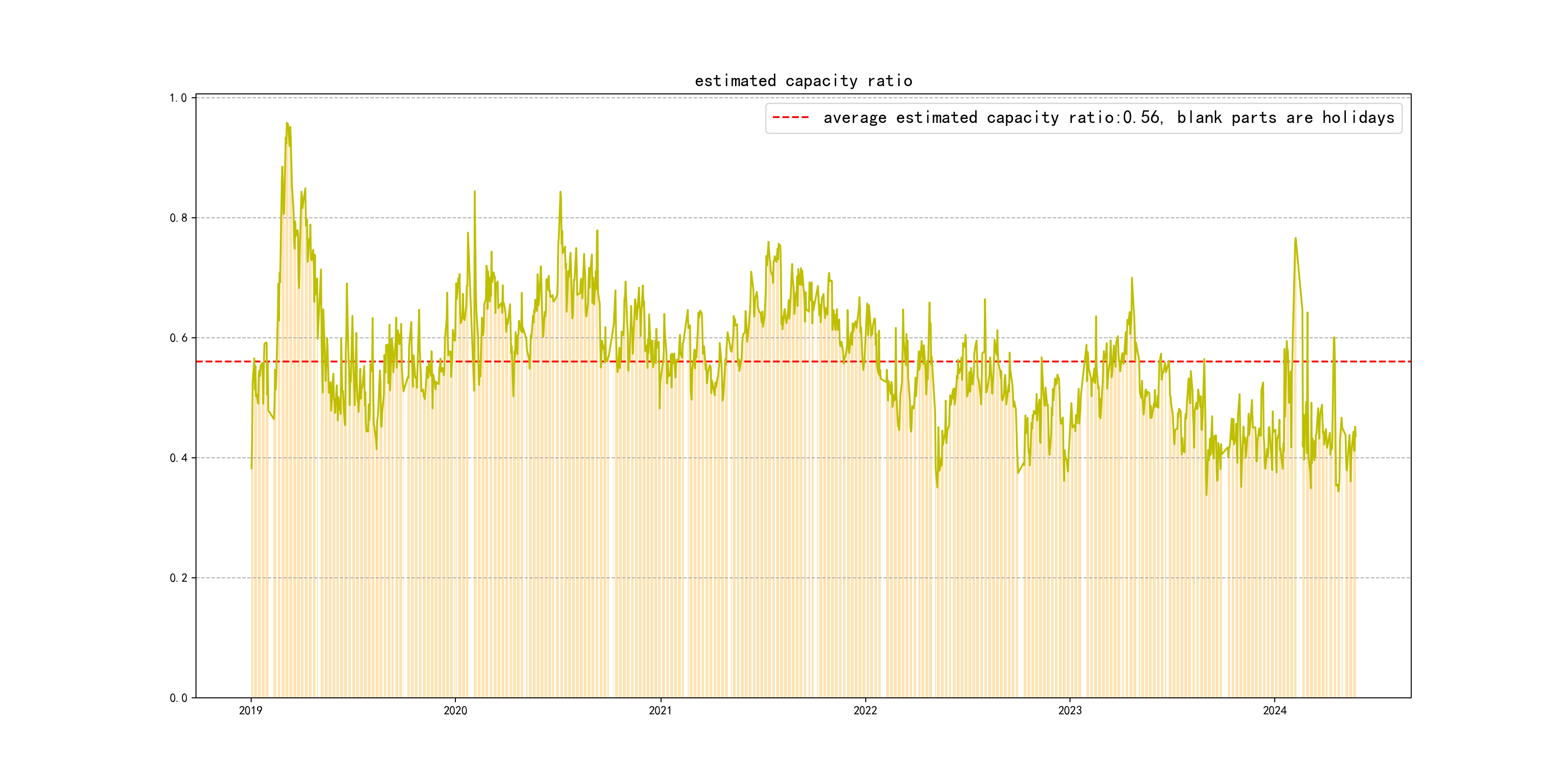Image resolution: width=1568 pixels, height=784 pixels.
Task: Click the 2022 x-axis tick label
Action: tap(865, 710)
